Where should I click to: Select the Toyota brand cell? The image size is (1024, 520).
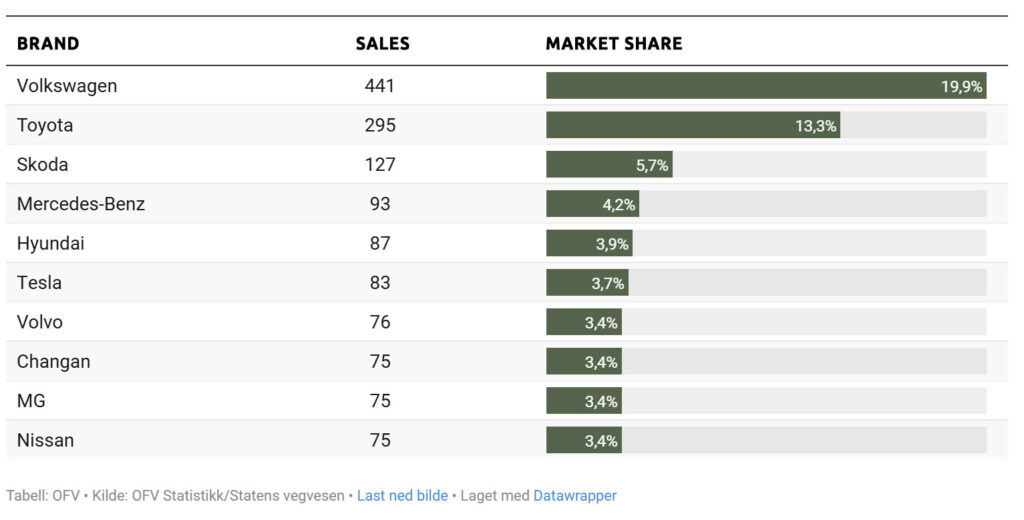[45, 126]
